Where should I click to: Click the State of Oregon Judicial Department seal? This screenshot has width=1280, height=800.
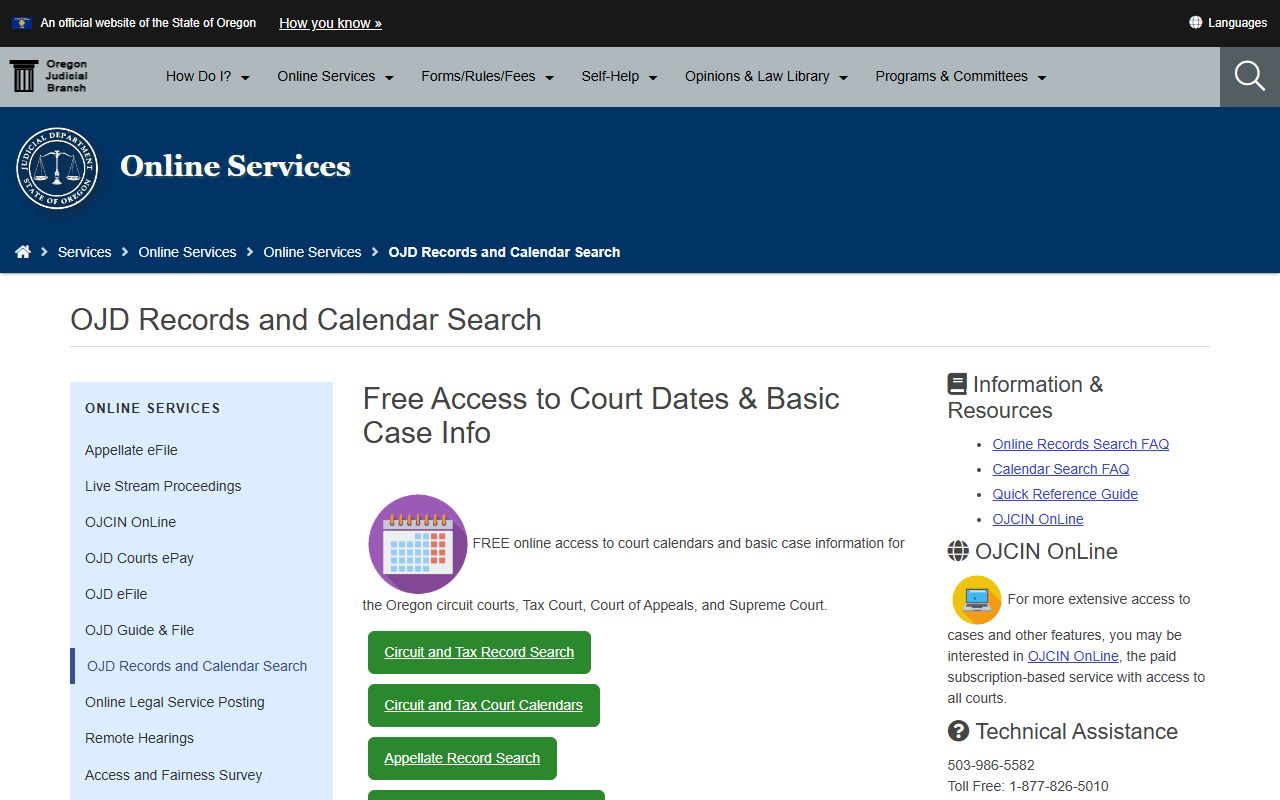click(x=57, y=168)
